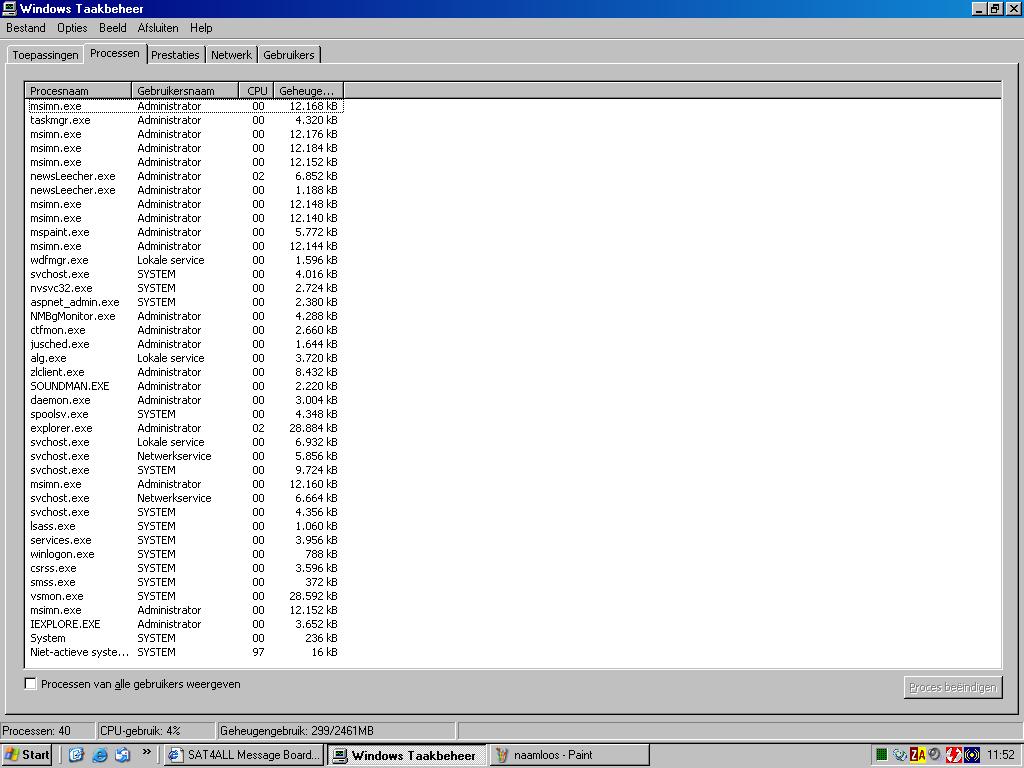Sort by the Geheuge... memory column header
The height and width of the screenshot is (768, 1024).
click(308, 91)
